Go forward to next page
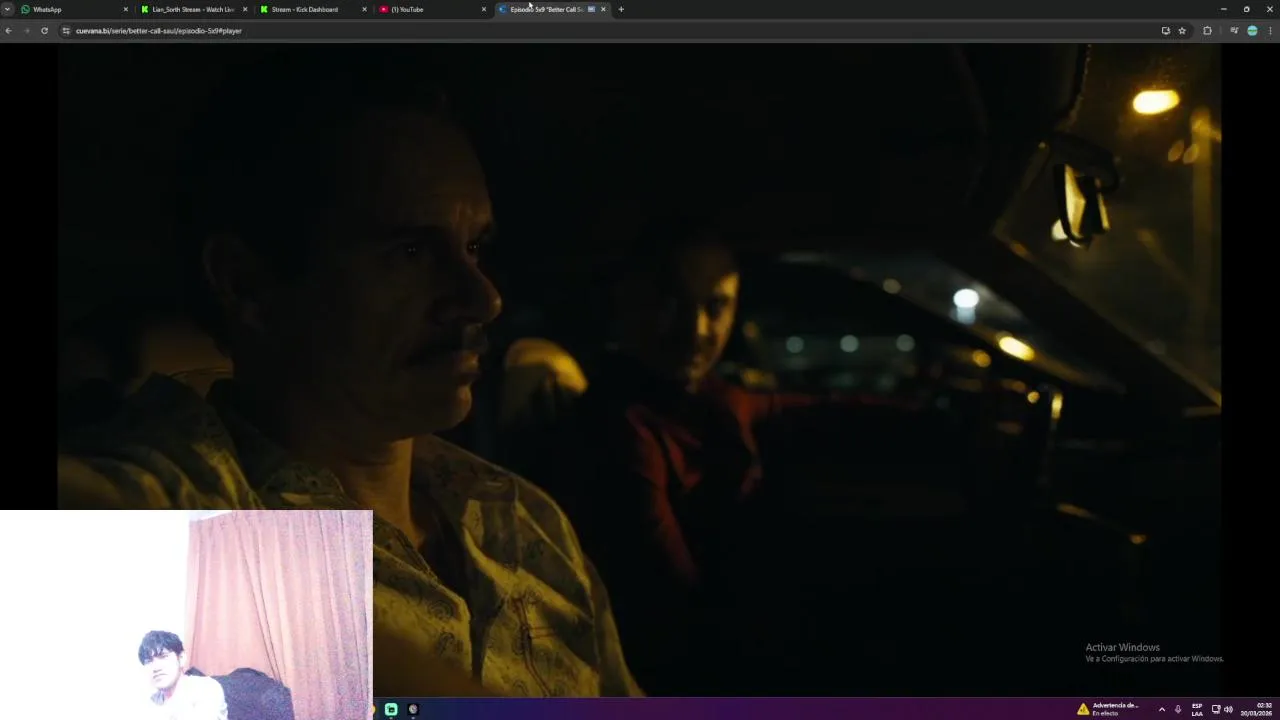The width and height of the screenshot is (1280, 720). click(x=26, y=31)
